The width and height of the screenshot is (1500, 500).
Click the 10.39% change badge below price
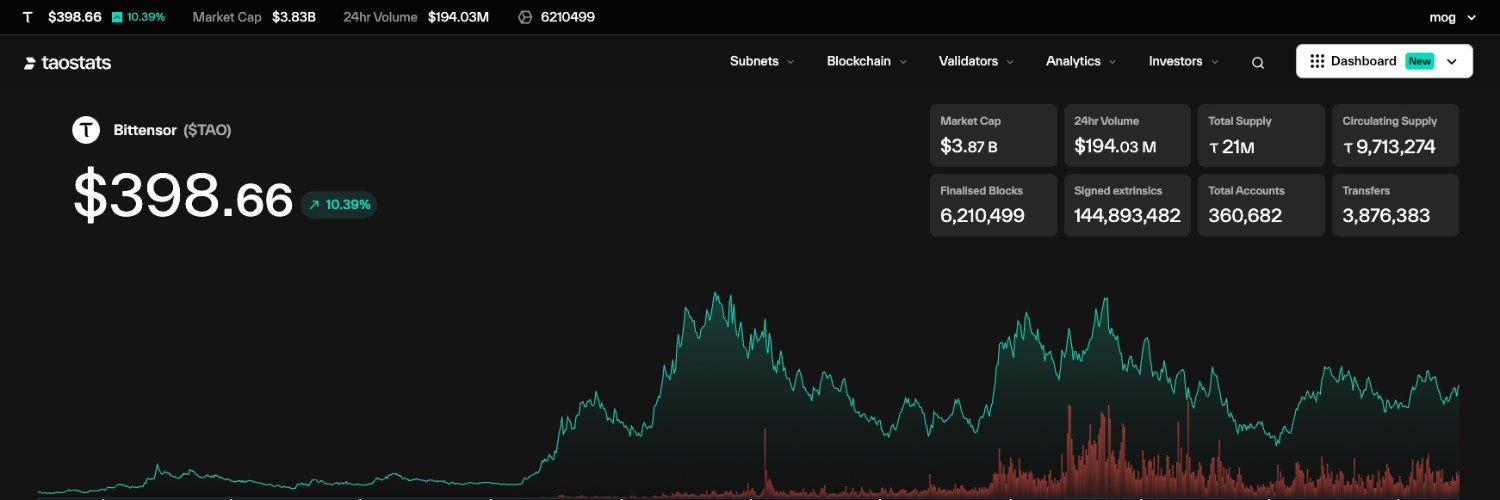click(339, 204)
